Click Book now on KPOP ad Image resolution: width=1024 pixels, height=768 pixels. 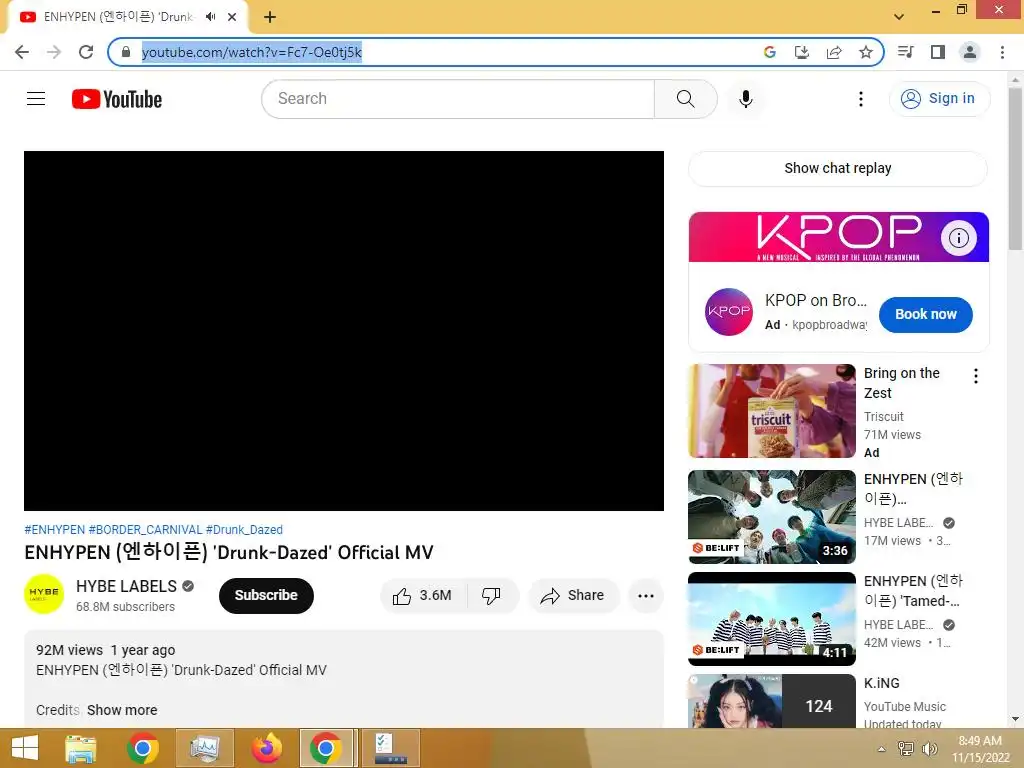(x=925, y=315)
